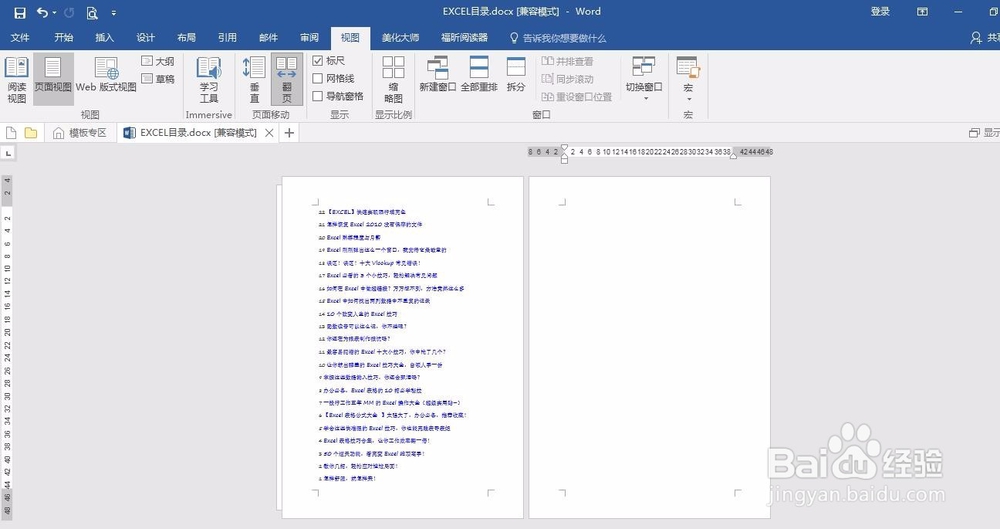The width and height of the screenshot is (1000, 529).
Task: Select 页面视图 print layout
Action: coord(53,79)
